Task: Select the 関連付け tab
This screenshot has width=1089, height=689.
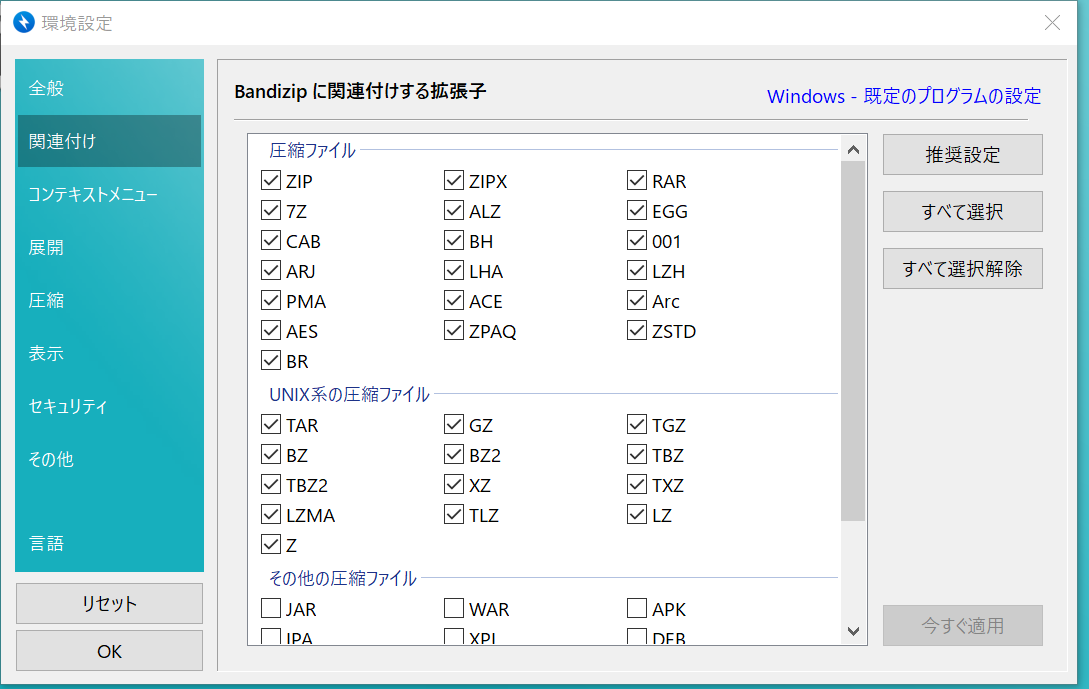Action: coord(109,141)
